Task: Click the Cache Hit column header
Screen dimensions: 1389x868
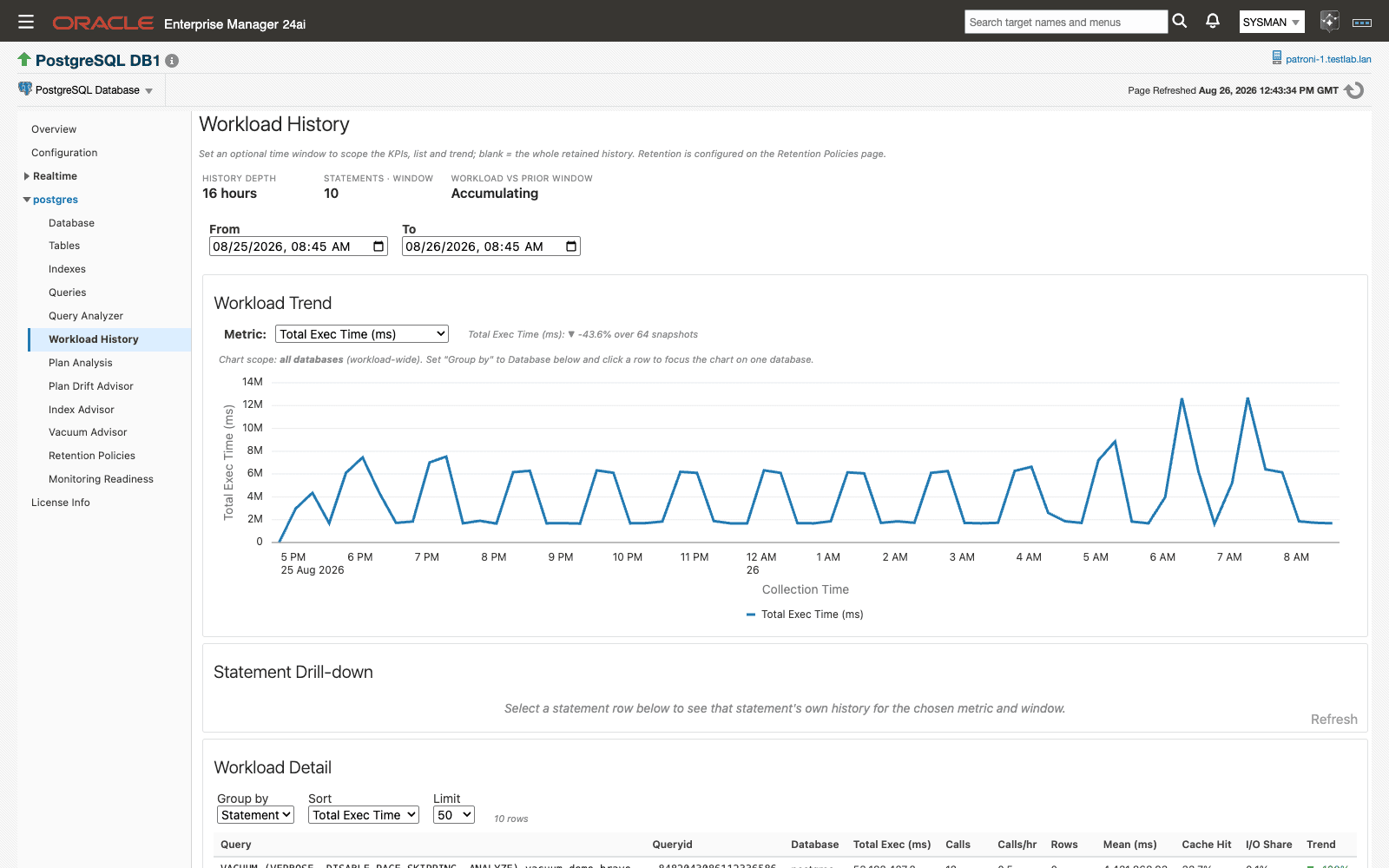Action: [1206, 845]
